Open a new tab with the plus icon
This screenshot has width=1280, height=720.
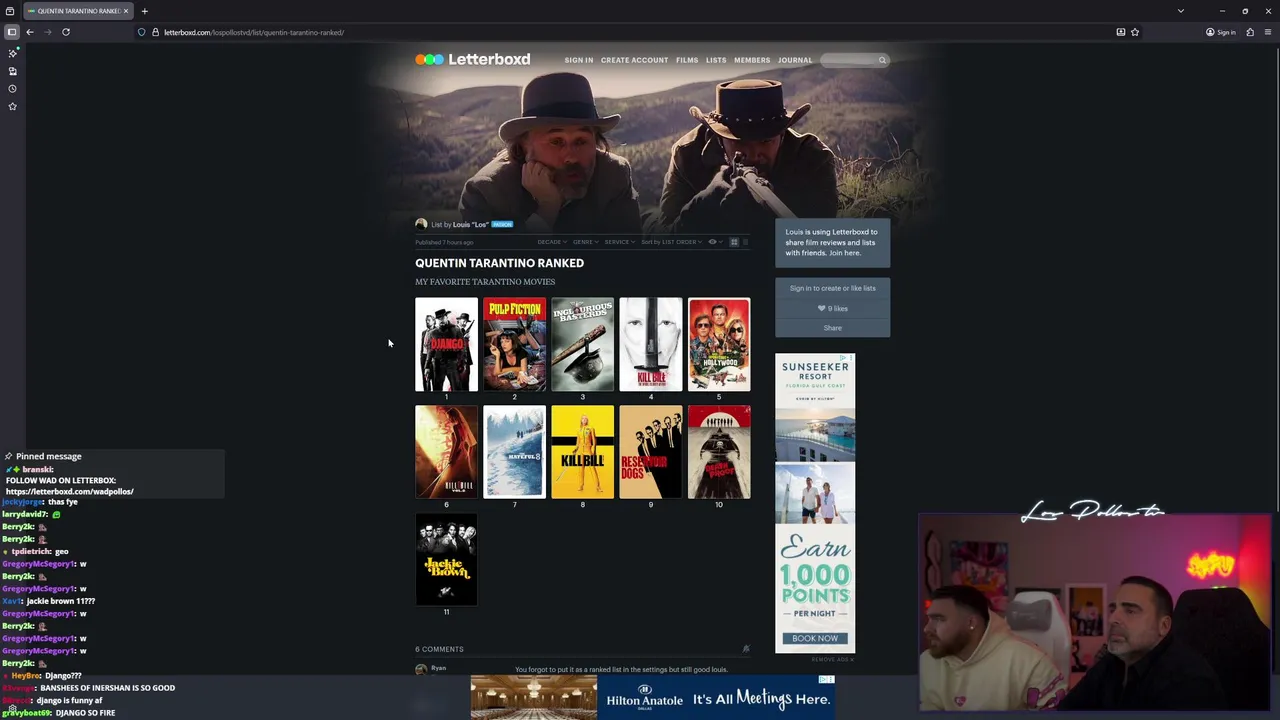(144, 11)
